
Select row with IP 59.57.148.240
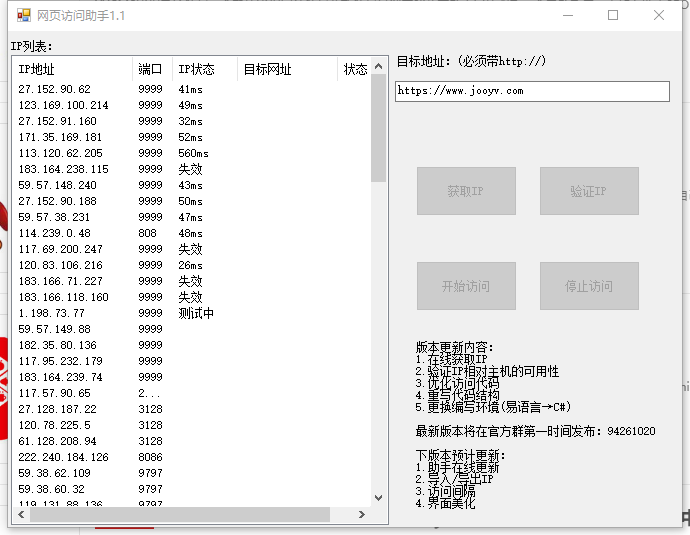pos(192,185)
